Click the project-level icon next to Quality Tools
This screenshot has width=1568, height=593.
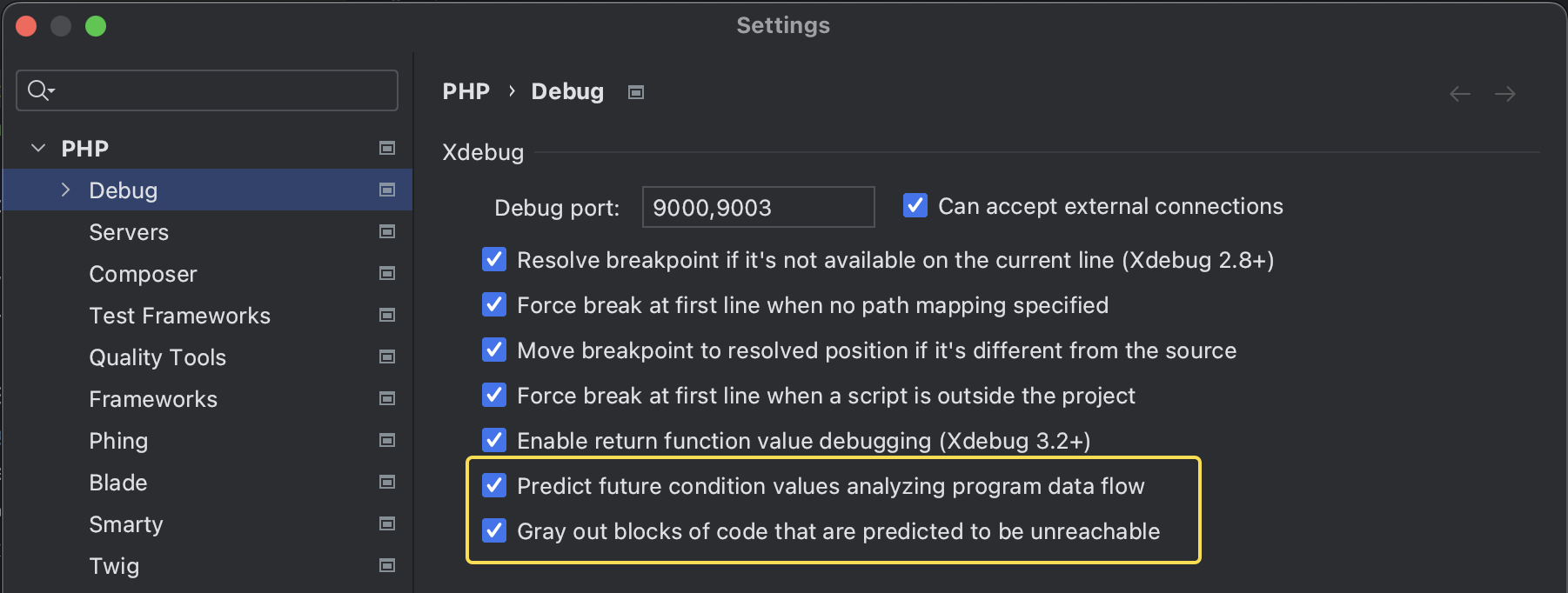click(x=387, y=356)
